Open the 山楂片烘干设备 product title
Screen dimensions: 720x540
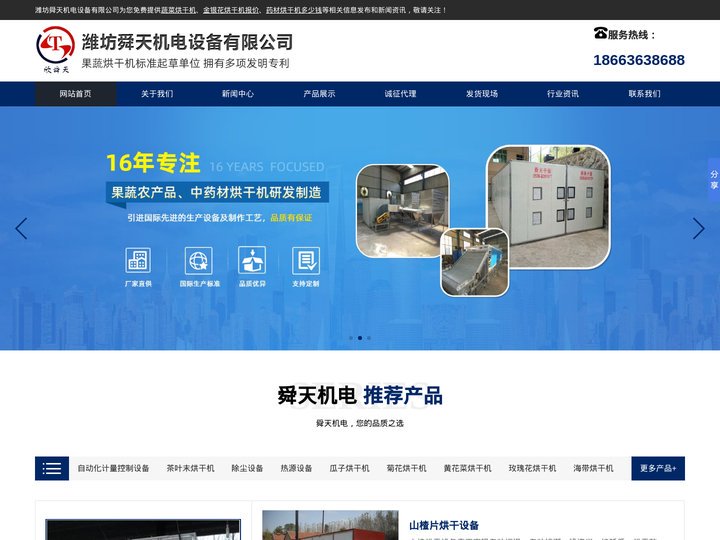click(x=444, y=525)
